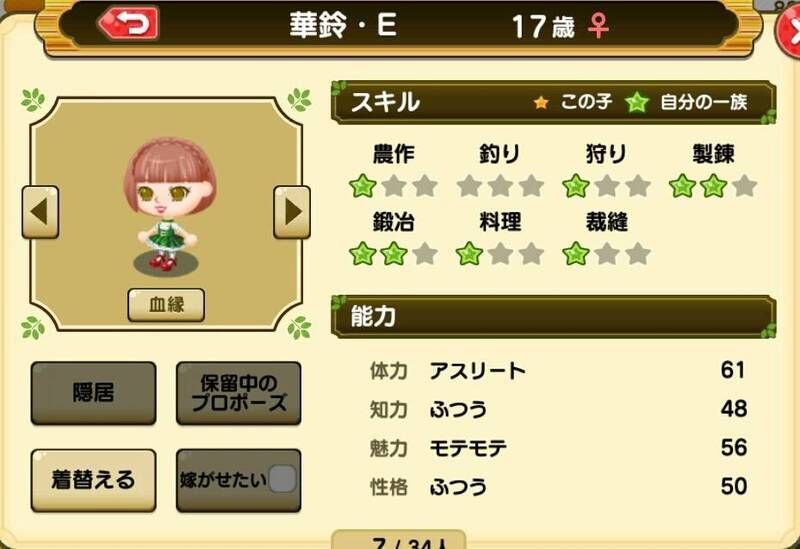This screenshot has width=800, height=549.
Task: Show the previous character with the left arrow
Action: (x=40, y=212)
